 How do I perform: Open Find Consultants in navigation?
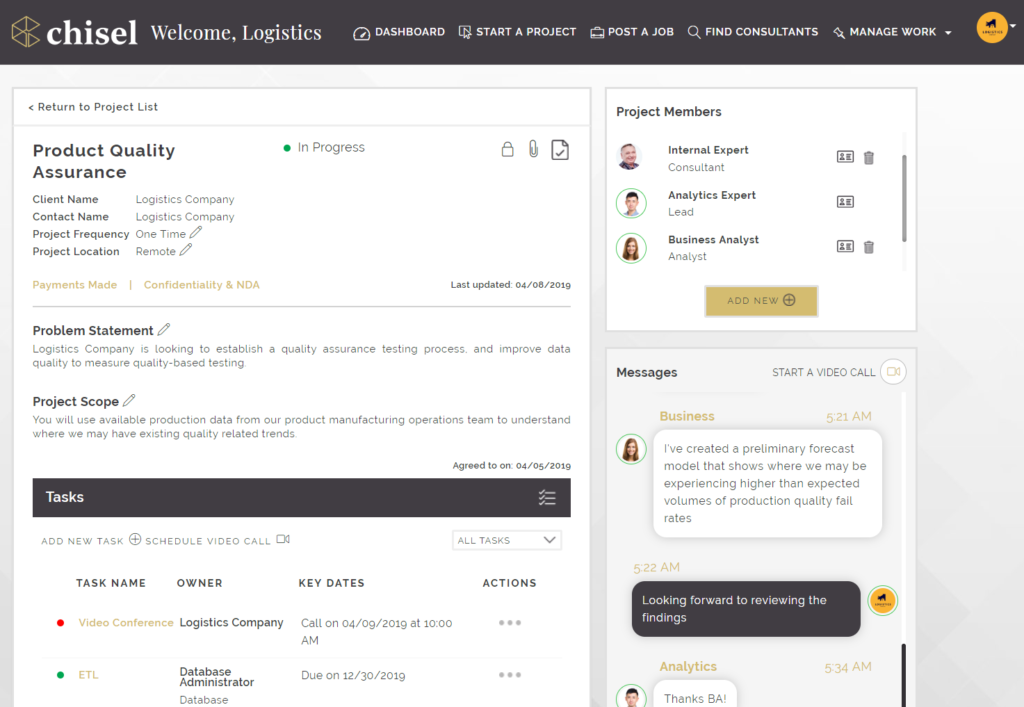[752, 32]
